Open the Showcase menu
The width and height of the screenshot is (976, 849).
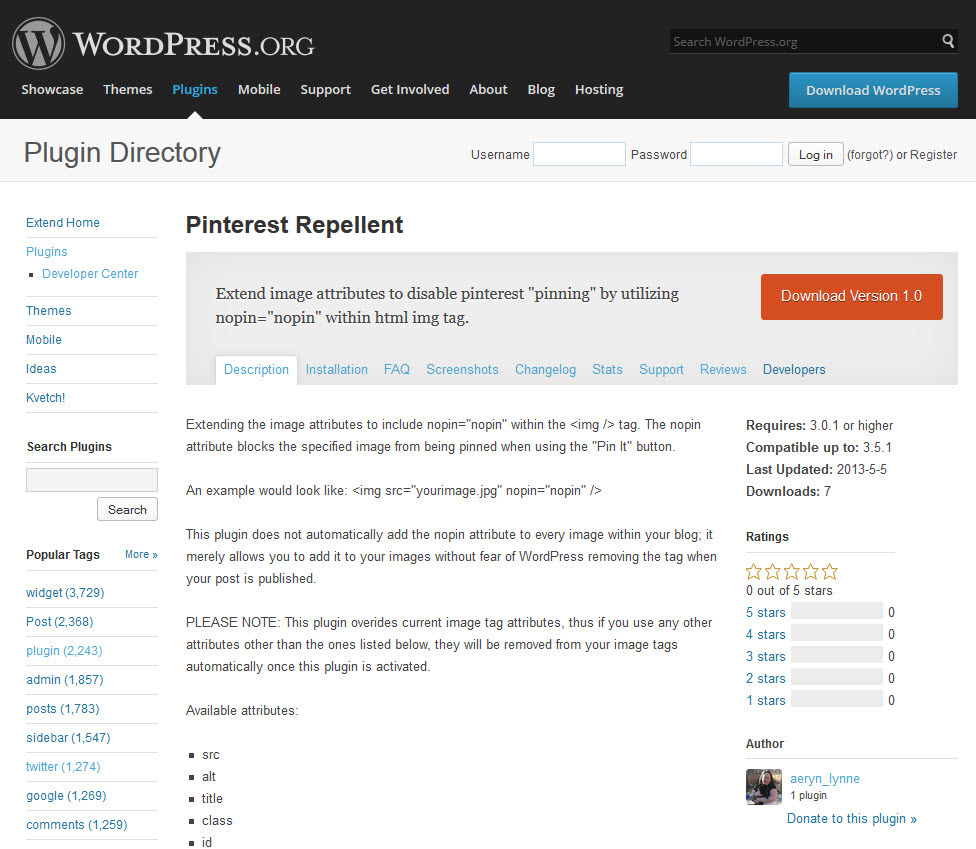pyautogui.click(x=52, y=90)
